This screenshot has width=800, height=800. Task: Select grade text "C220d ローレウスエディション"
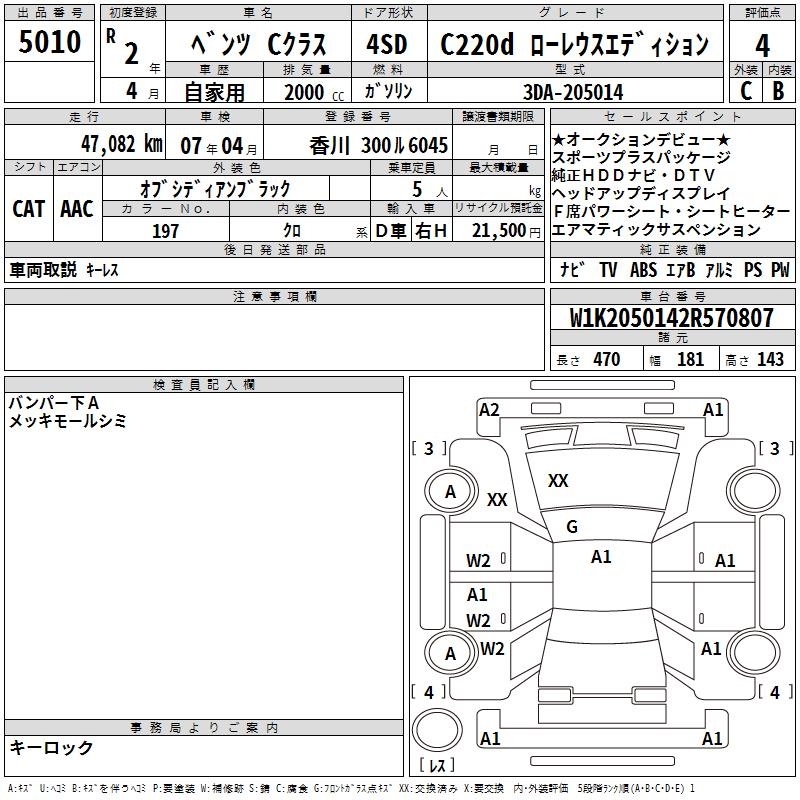[x=574, y=45]
